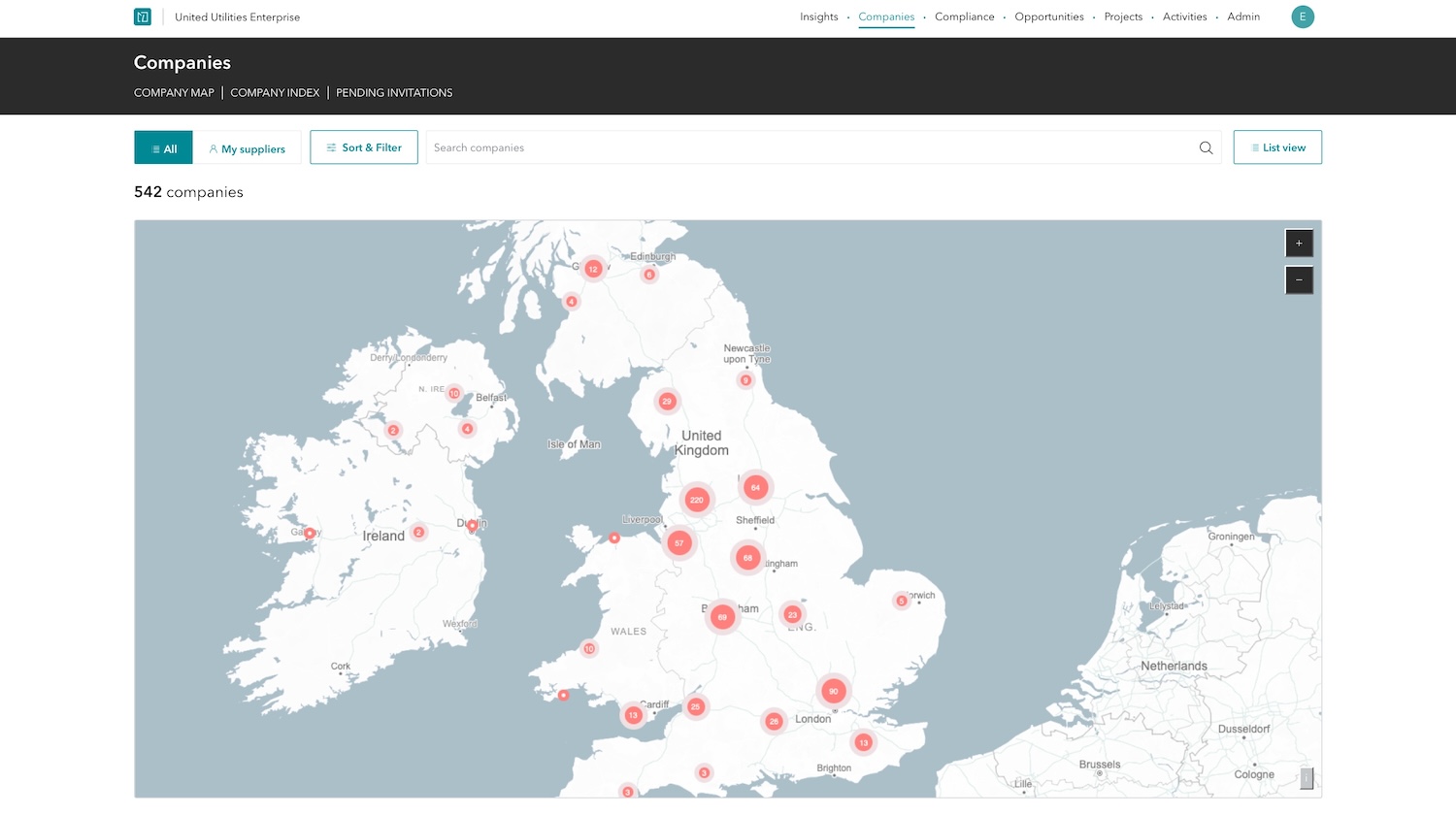Go to the Insights page
This screenshot has width=1456, height=816.
point(818,16)
